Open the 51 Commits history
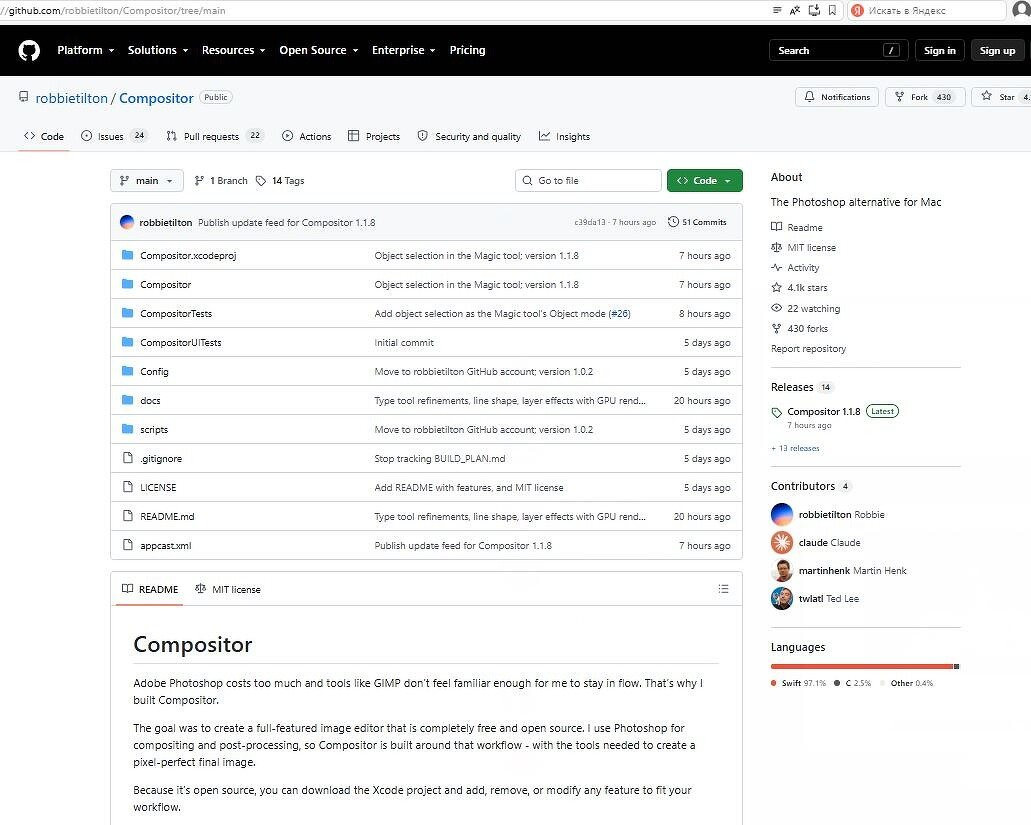Viewport: 1031px width, 825px height. (x=697, y=222)
